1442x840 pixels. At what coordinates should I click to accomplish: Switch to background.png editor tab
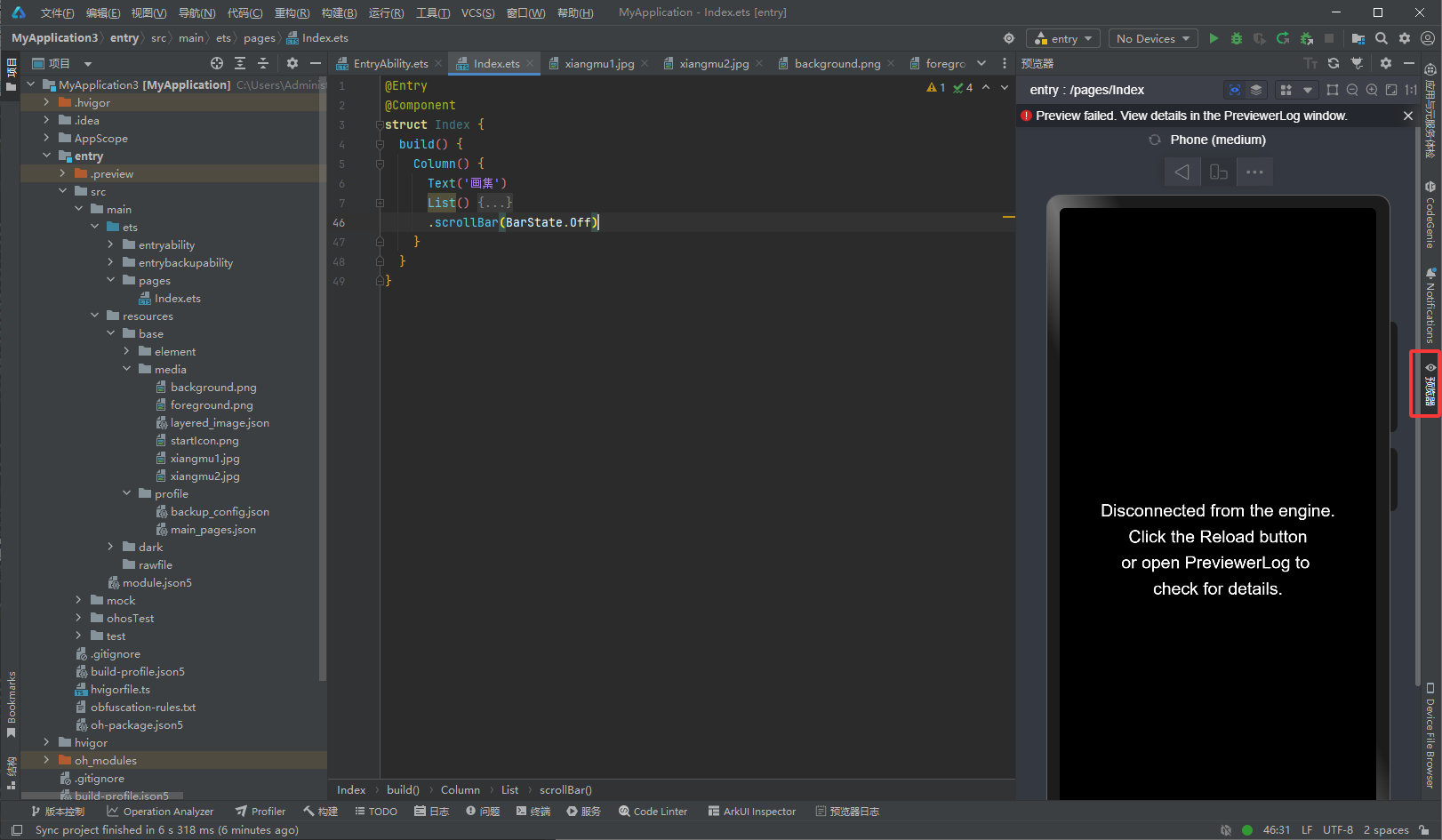(x=837, y=63)
